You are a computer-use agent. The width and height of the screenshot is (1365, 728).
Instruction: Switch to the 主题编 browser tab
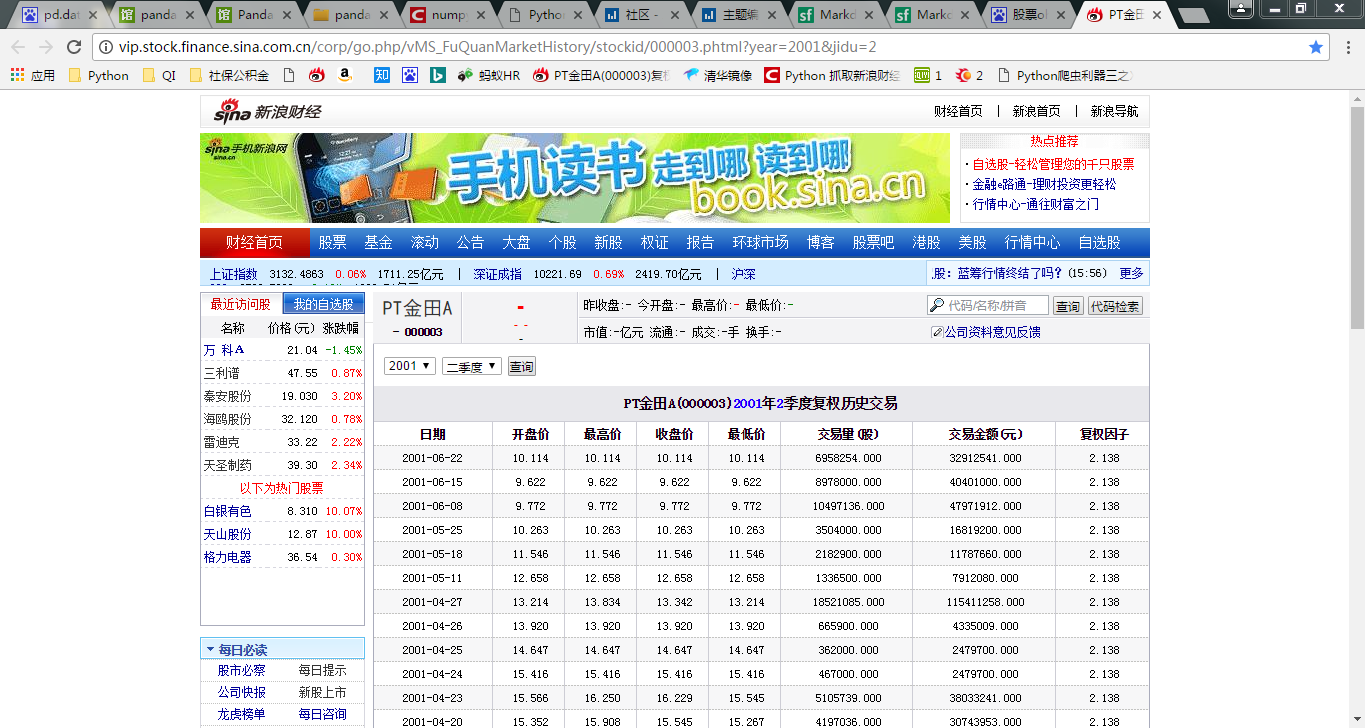(737, 15)
